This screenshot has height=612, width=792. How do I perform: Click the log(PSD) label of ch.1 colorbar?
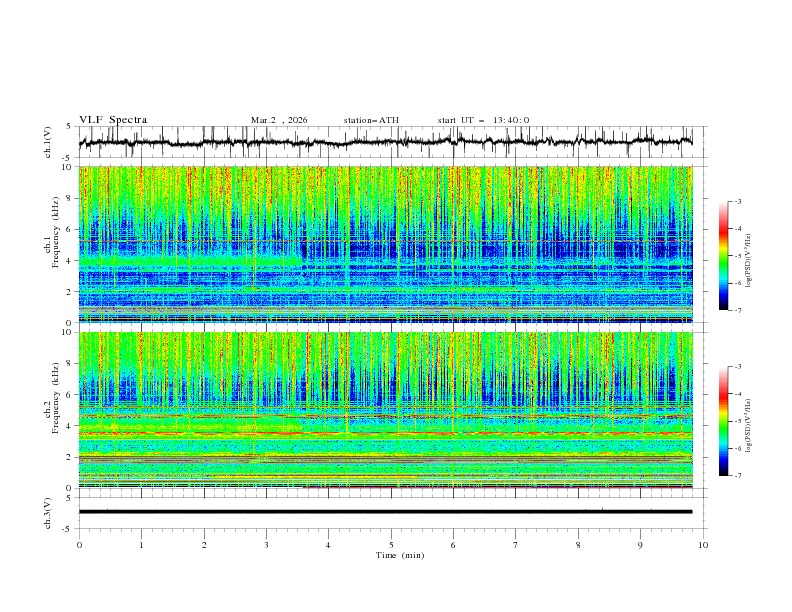pos(749,261)
